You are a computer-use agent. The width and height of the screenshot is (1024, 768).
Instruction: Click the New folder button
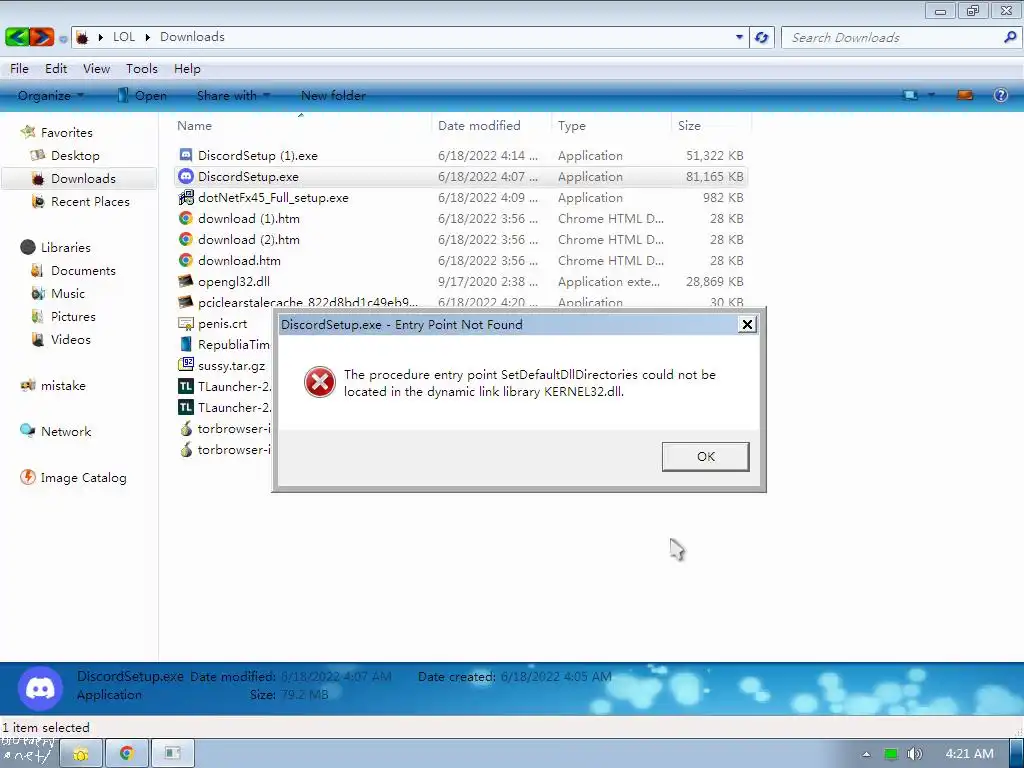click(x=333, y=95)
